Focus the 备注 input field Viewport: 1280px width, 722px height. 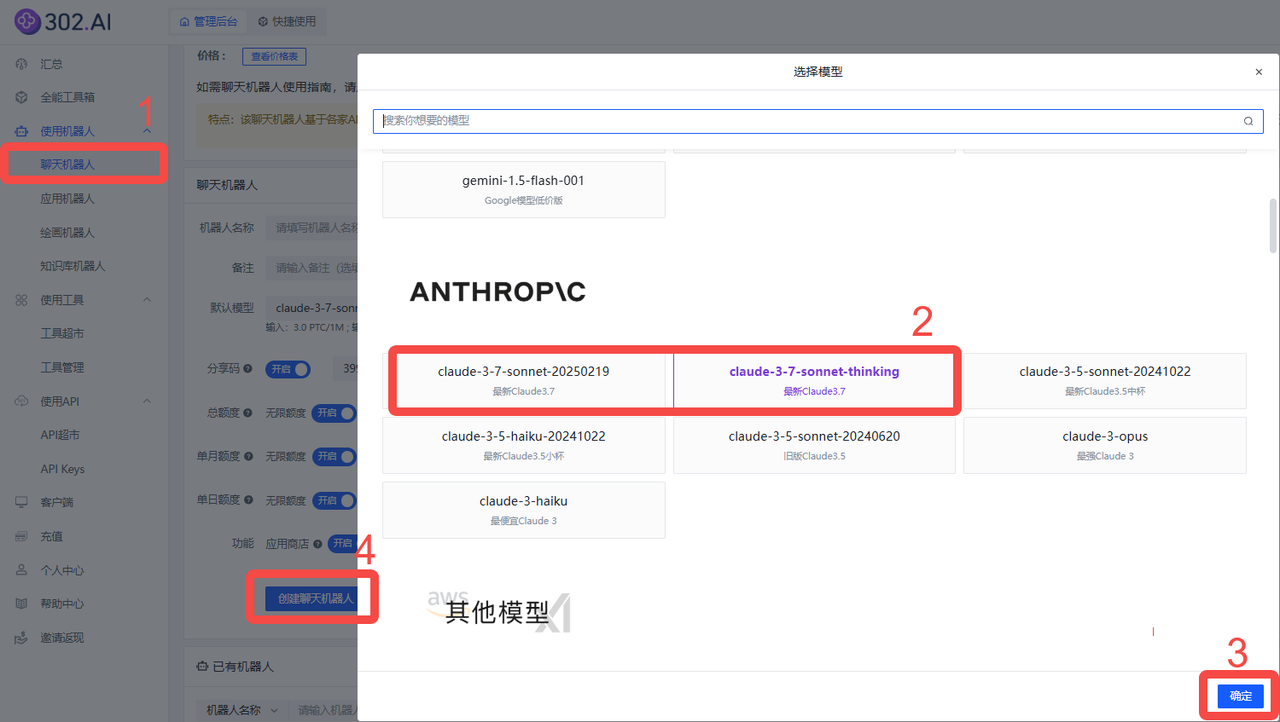(312, 268)
